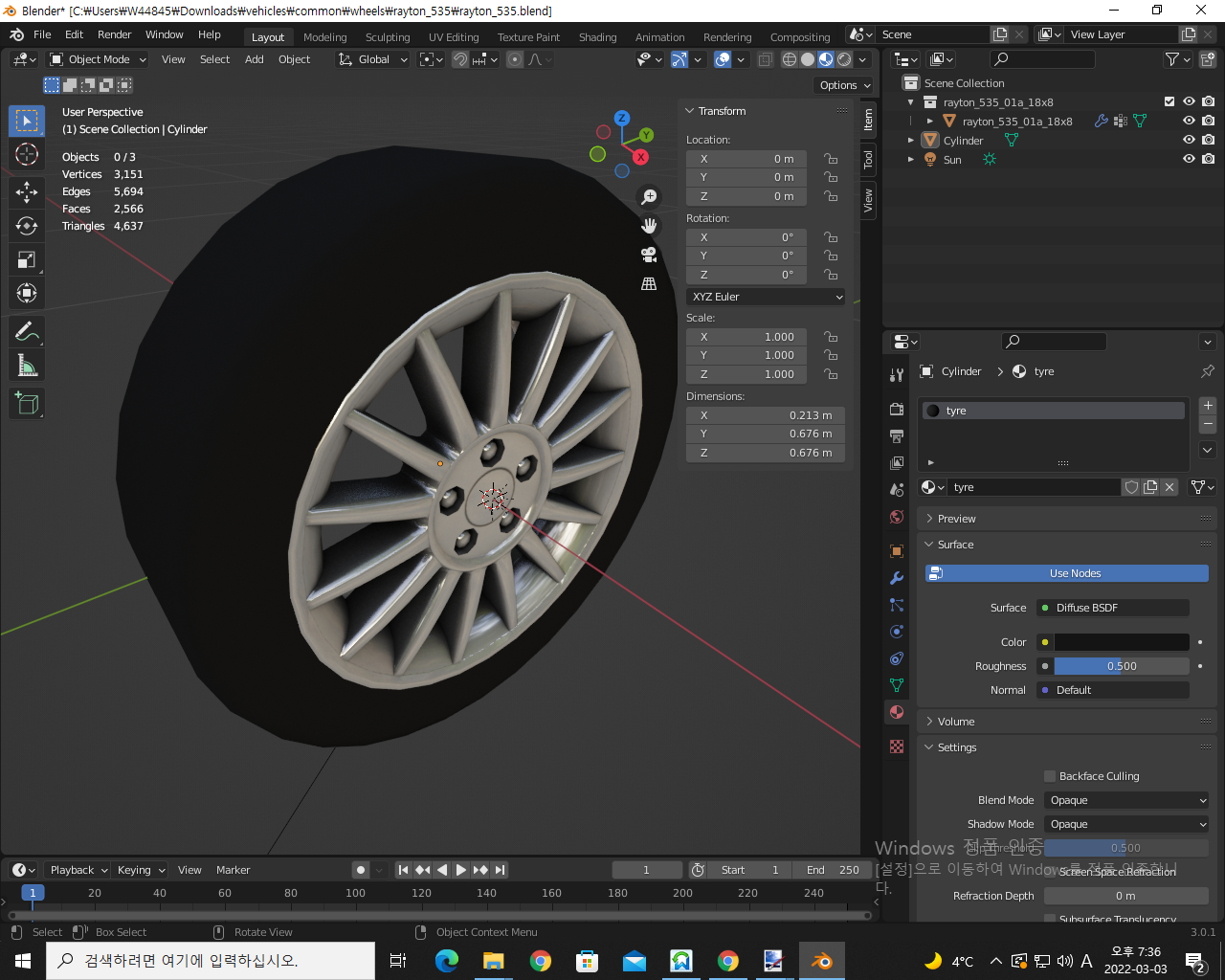
Task: Click the Add Cube tool icon
Action: [27, 403]
